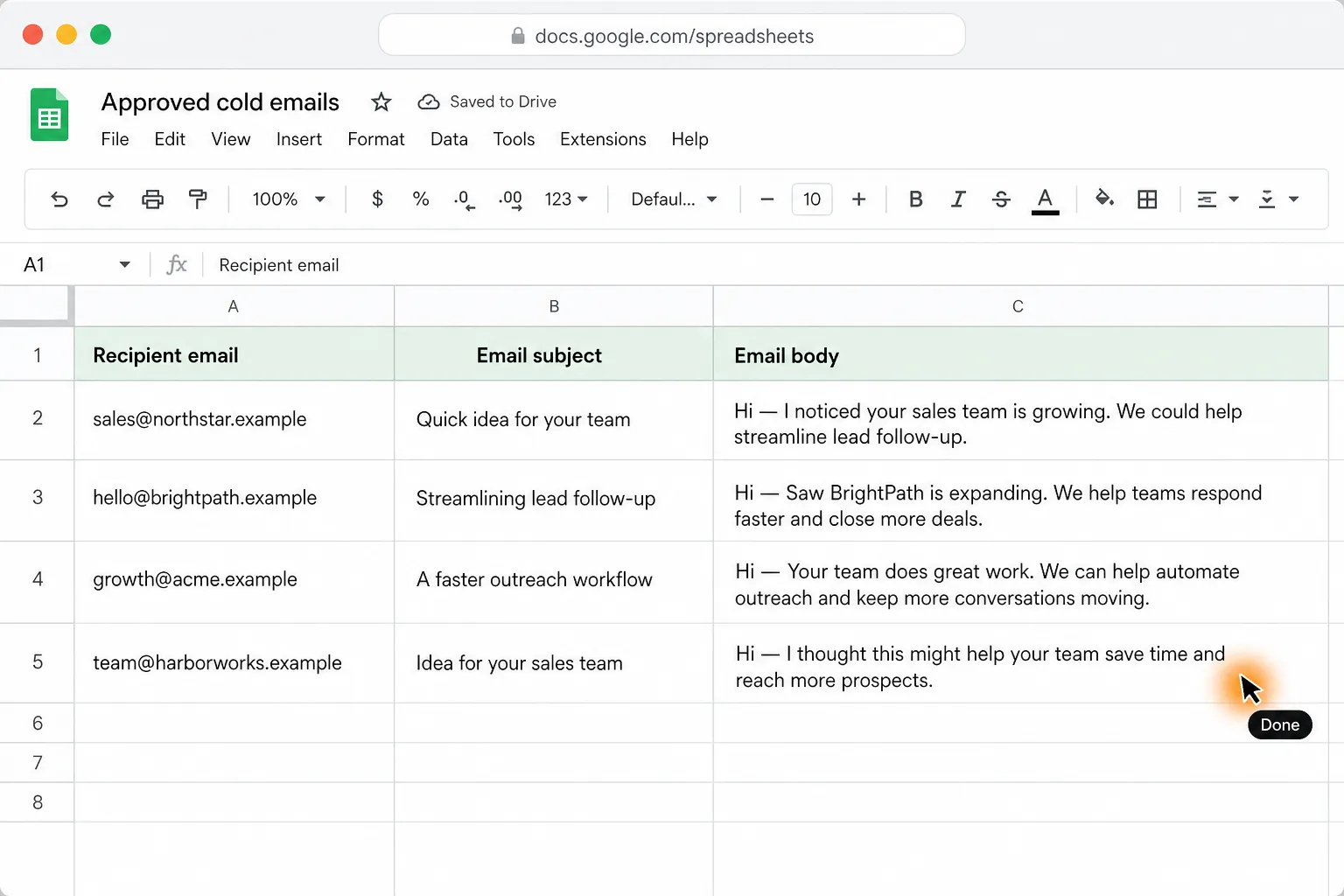
Task: Open Google Sheets home logo
Action: [50, 115]
